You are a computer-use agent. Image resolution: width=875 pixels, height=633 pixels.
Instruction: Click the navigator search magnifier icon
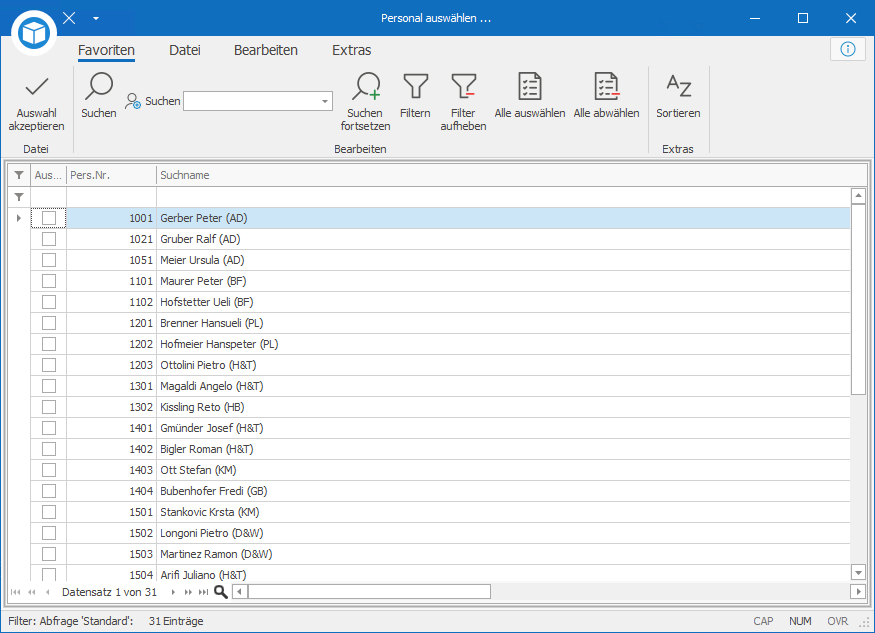tap(221, 592)
